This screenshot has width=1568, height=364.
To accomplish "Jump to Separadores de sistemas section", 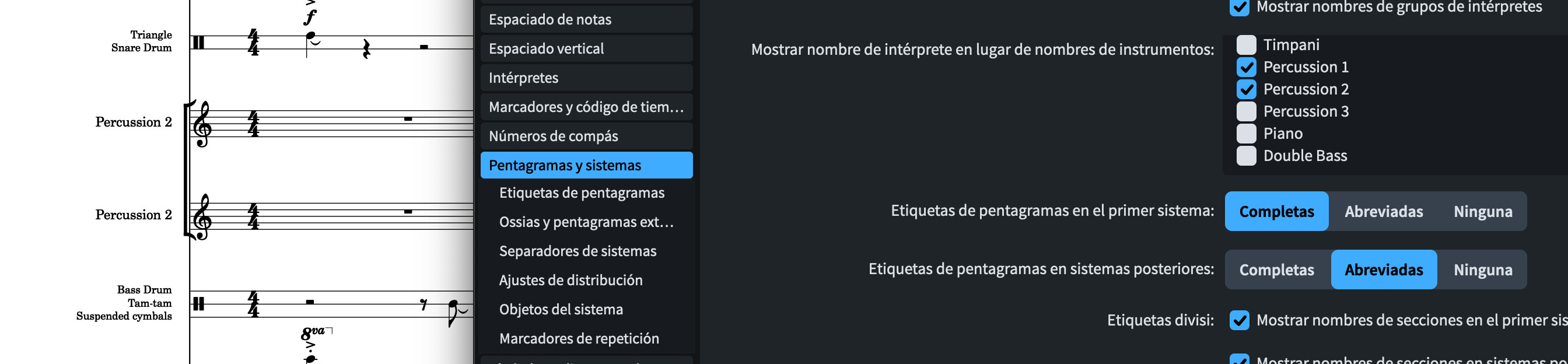I will pyautogui.click(x=577, y=251).
